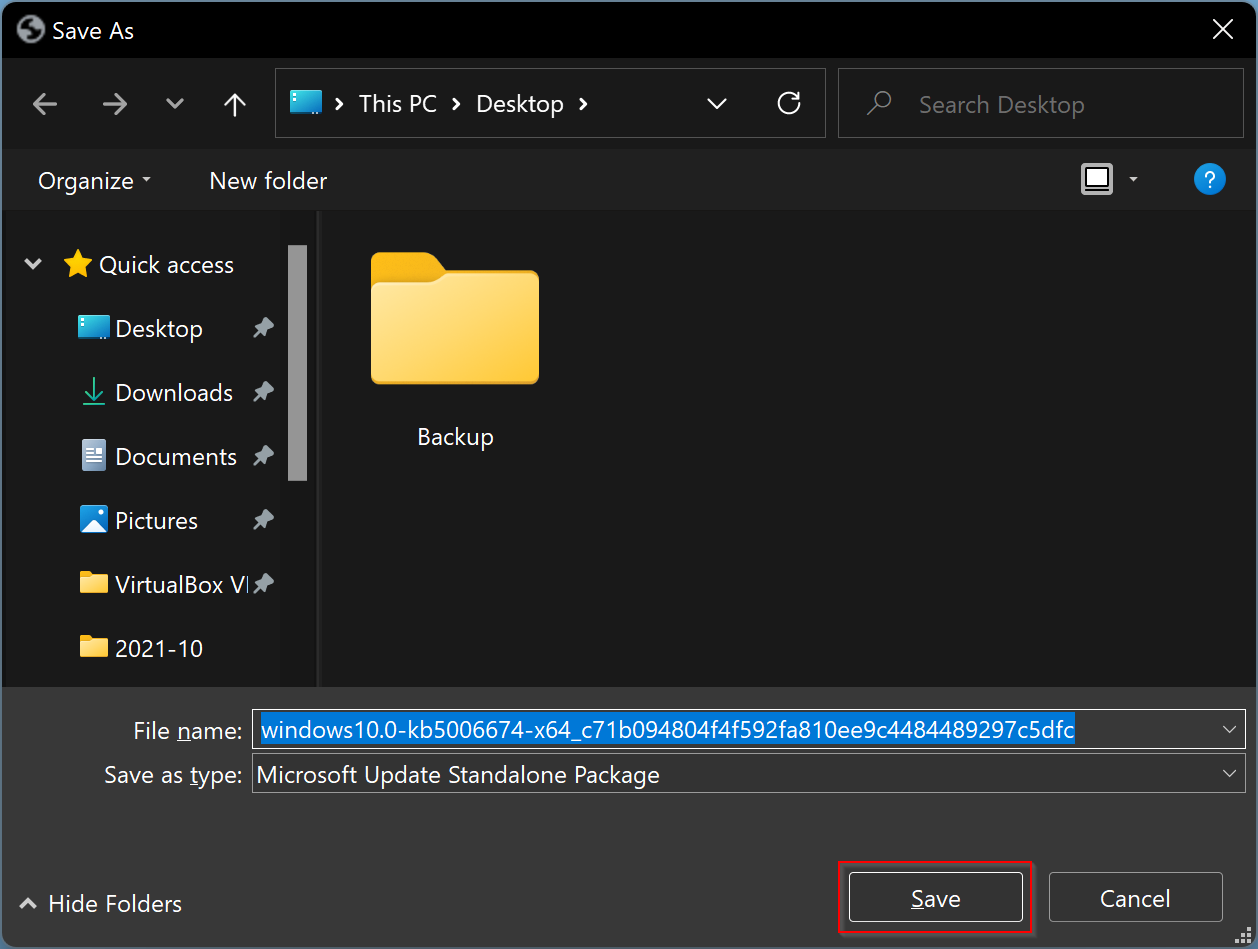The height and width of the screenshot is (949, 1258).
Task: Open the 2021-10 folder in navigation pane
Action: point(141,648)
